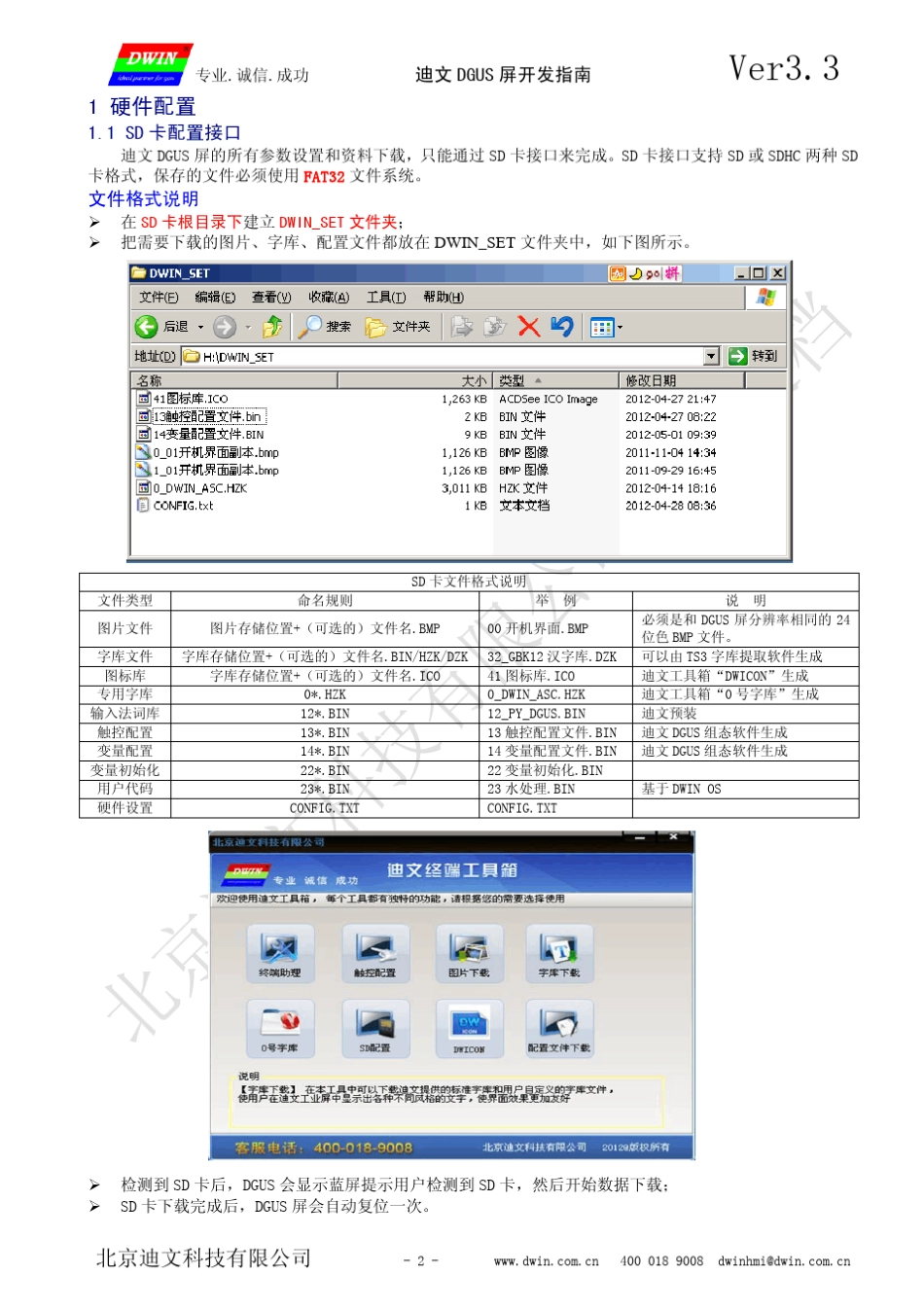Toggle the 文件夹 folders pane
Viewport: 924px width, 1308px height.
398,327
